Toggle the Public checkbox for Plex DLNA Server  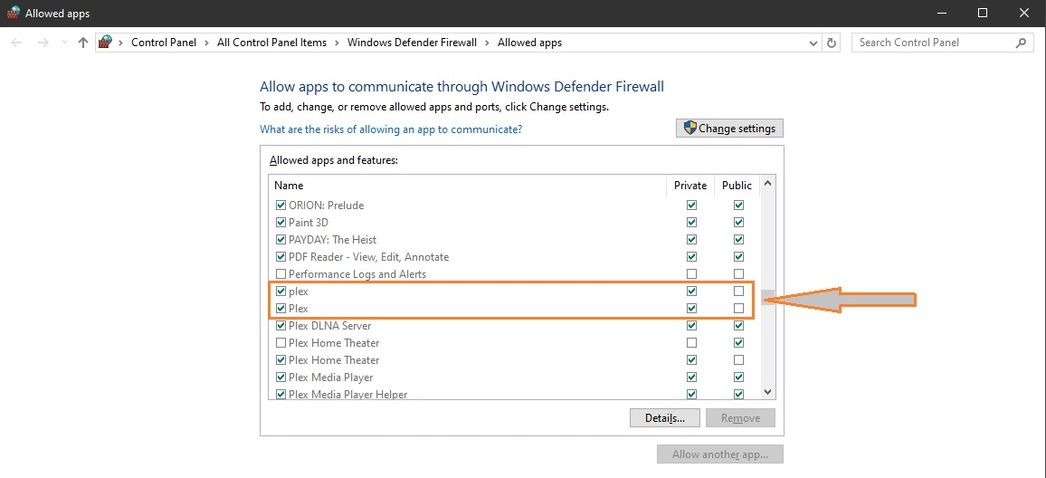point(738,326)
